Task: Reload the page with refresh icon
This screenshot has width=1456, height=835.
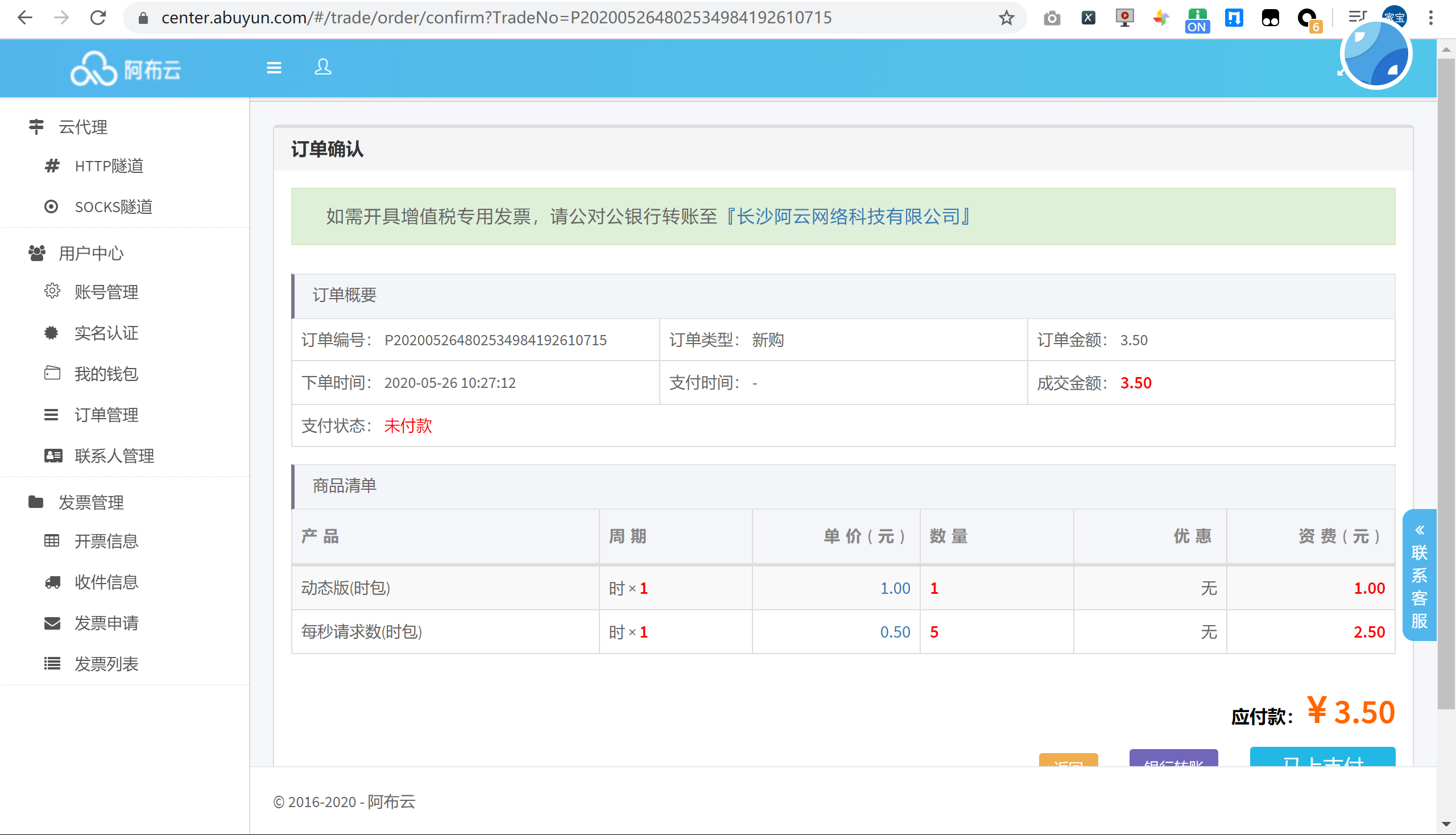Action: 98,18
